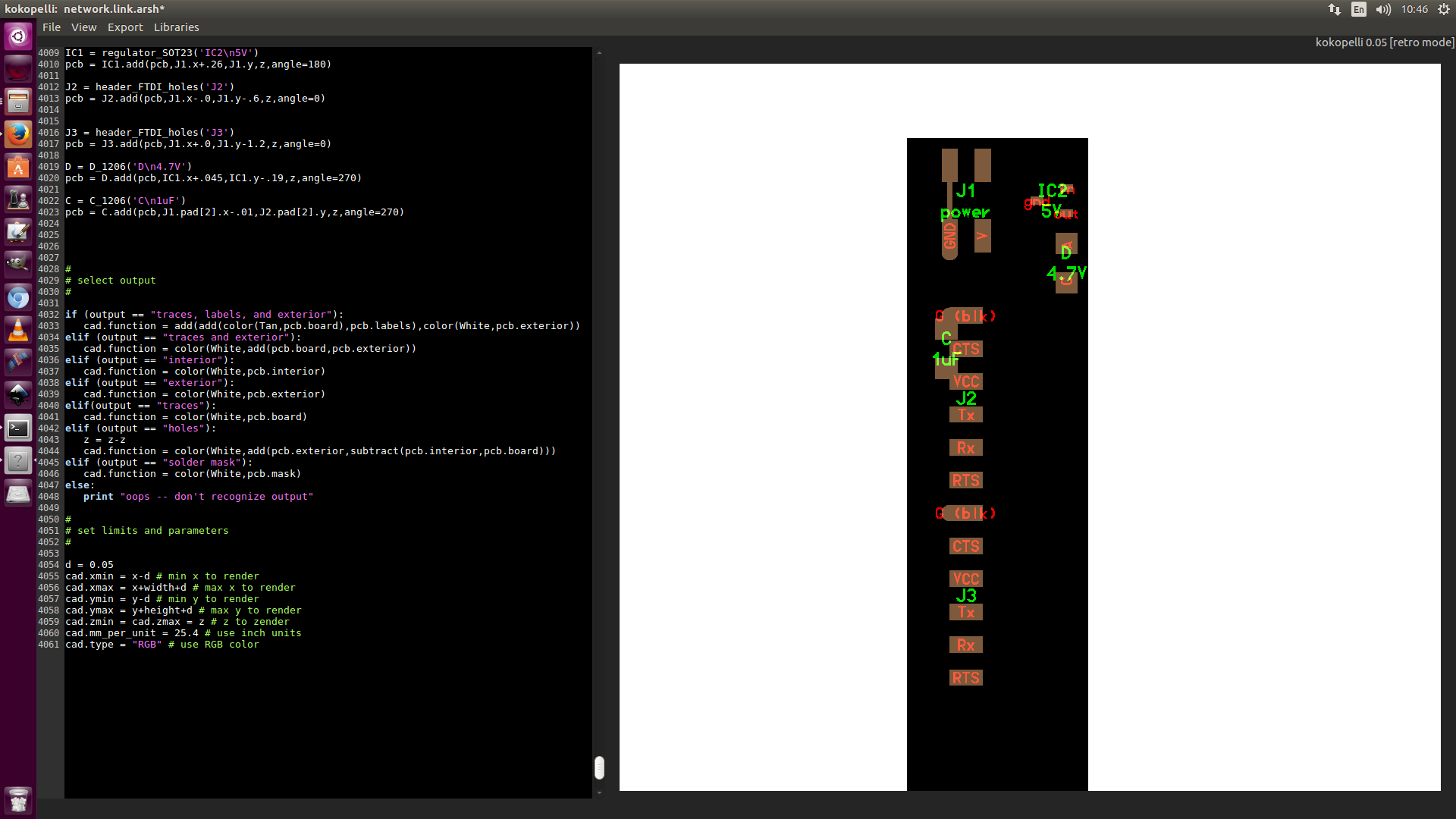Click the 10:46 clock indicator

(1414, 9)
